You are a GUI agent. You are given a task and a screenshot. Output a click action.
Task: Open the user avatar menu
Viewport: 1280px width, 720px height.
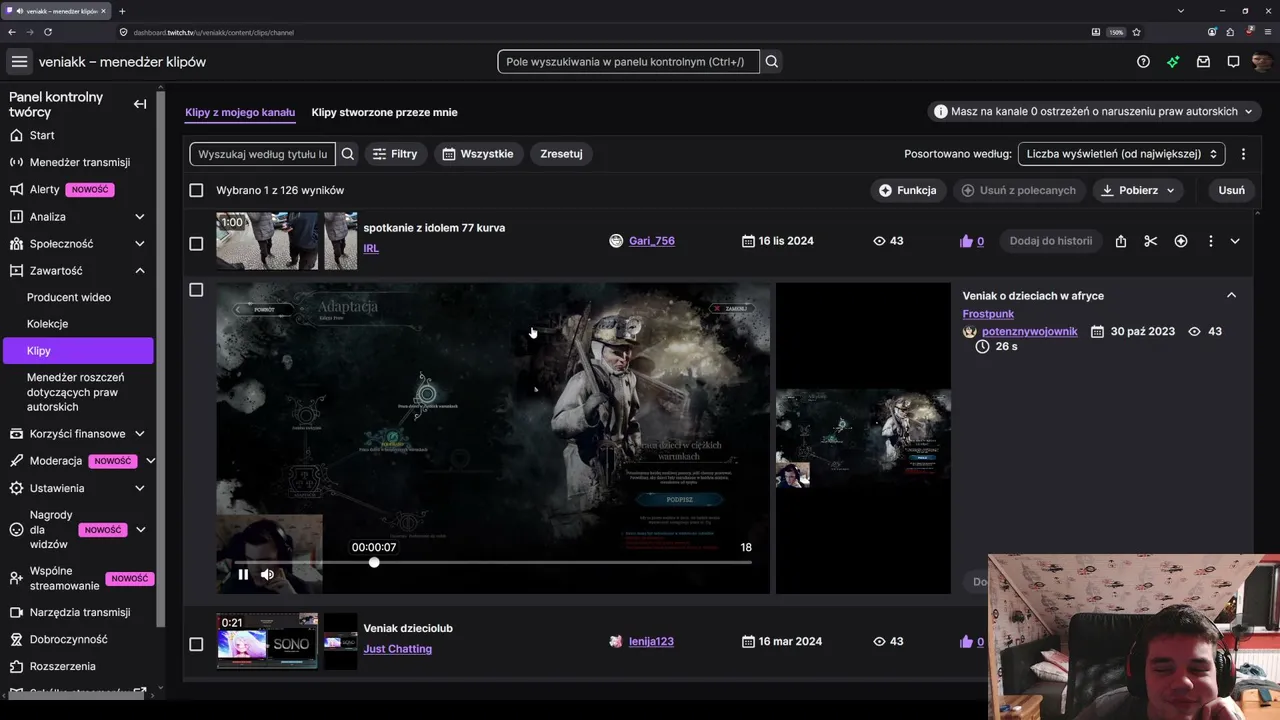coord(1262,62)
